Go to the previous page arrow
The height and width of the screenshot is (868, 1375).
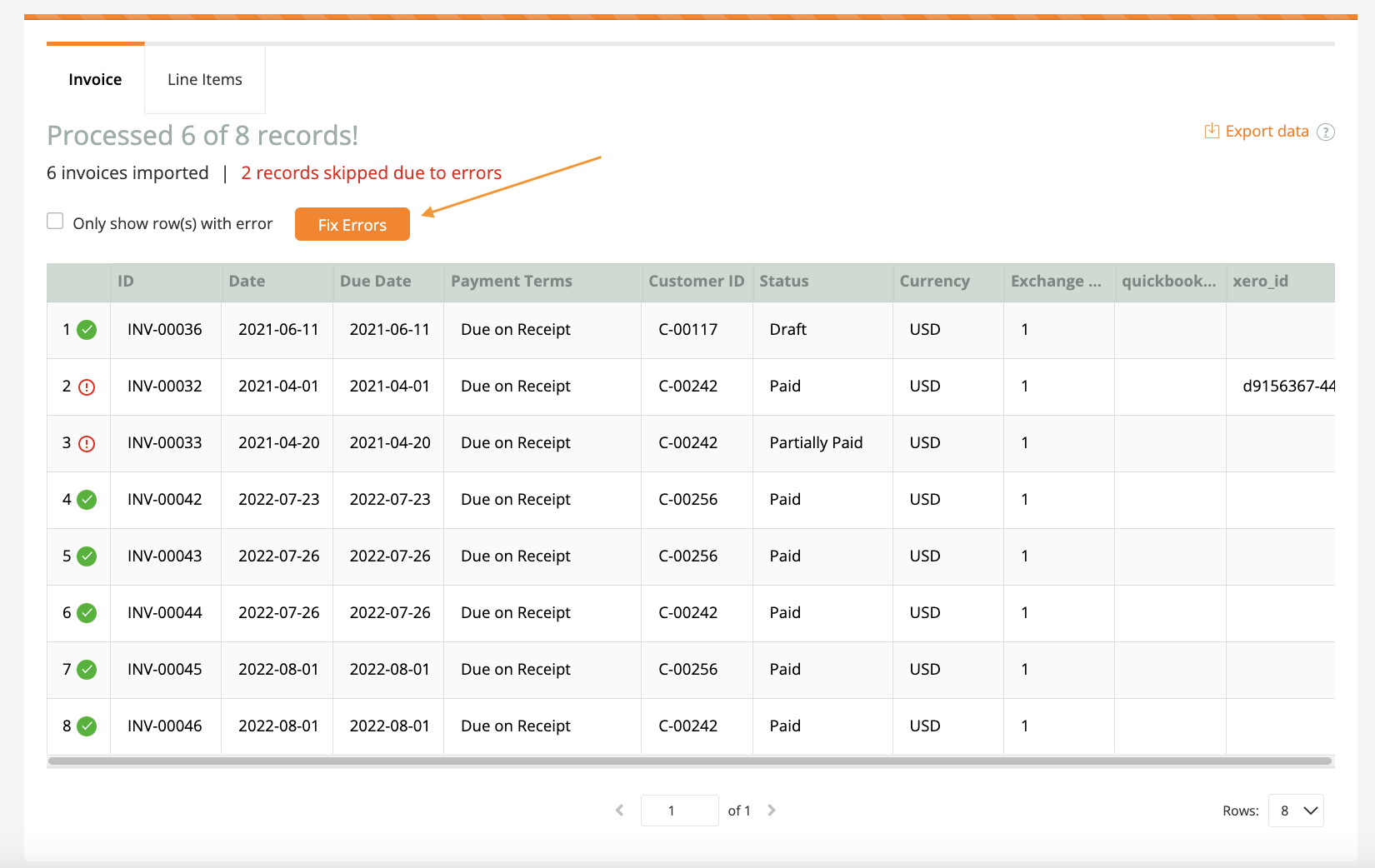[x=619, y=810]
